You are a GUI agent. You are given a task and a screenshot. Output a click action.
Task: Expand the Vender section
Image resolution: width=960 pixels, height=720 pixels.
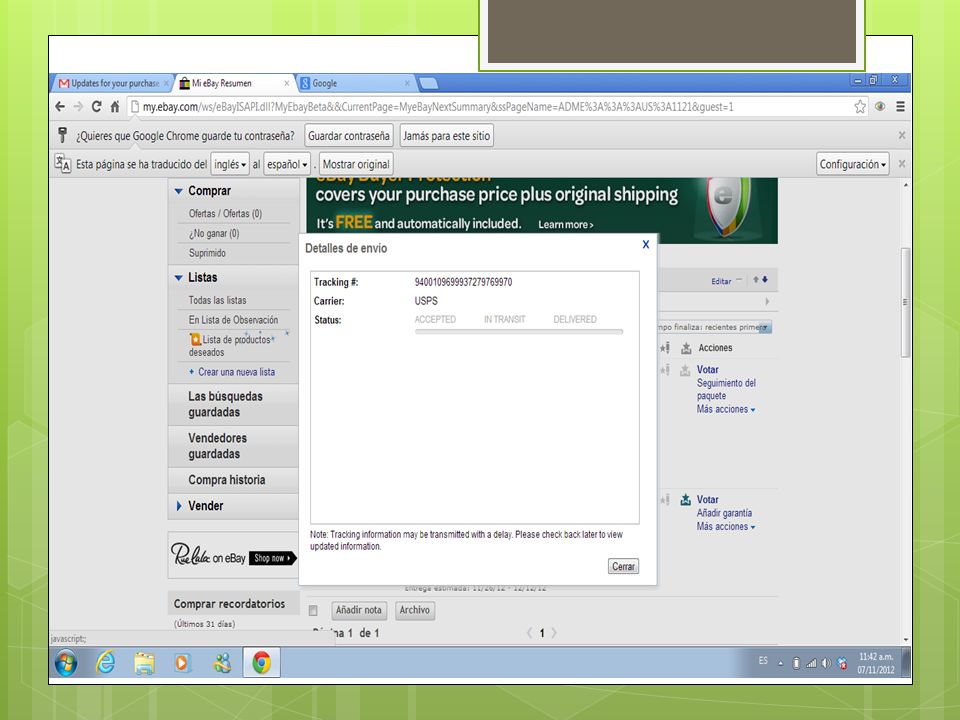[179, 506]
